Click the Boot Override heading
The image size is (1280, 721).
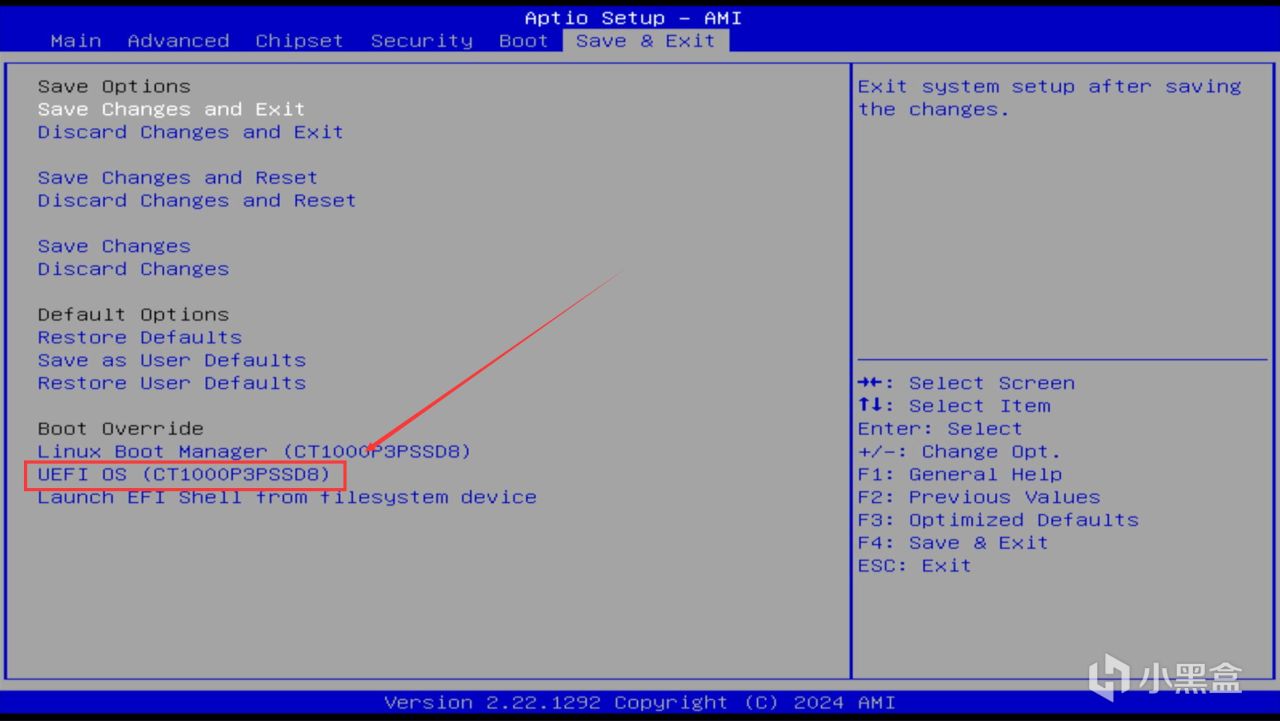120,429
